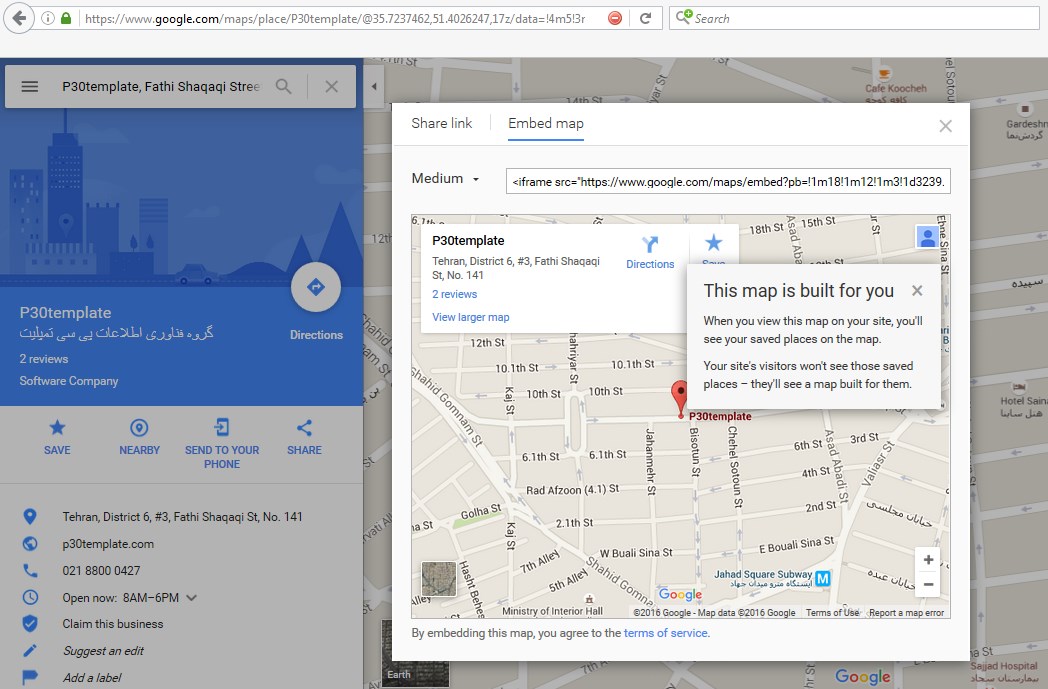Reload the page
This screenshot has width=1048, height=689.
(x=645, y=18)
